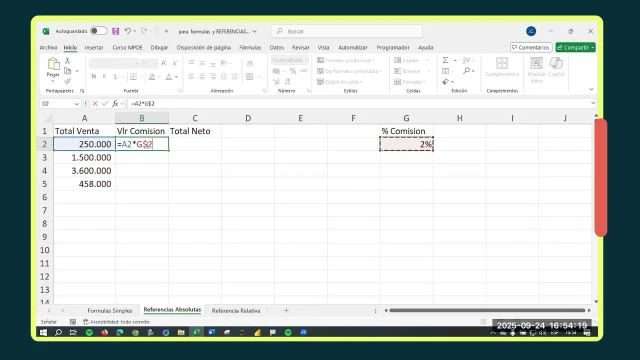Click the fx insert function icon

(x=115, y=104)
